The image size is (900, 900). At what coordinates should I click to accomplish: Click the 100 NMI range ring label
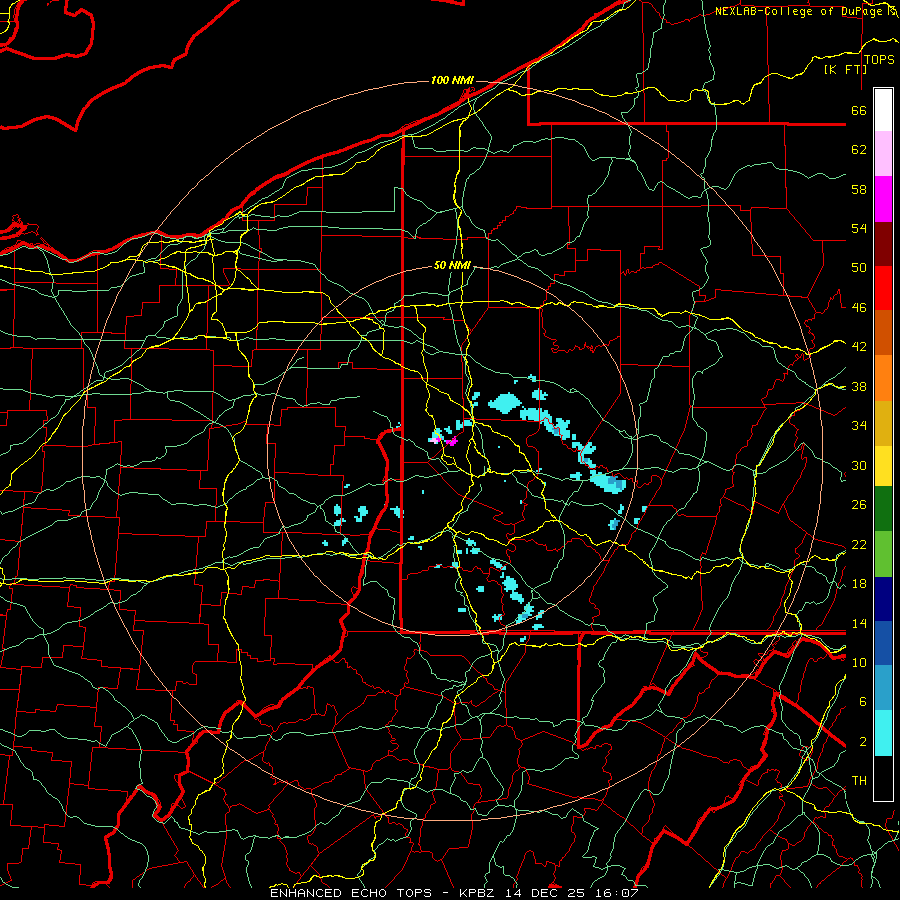[x=452, y=80]
